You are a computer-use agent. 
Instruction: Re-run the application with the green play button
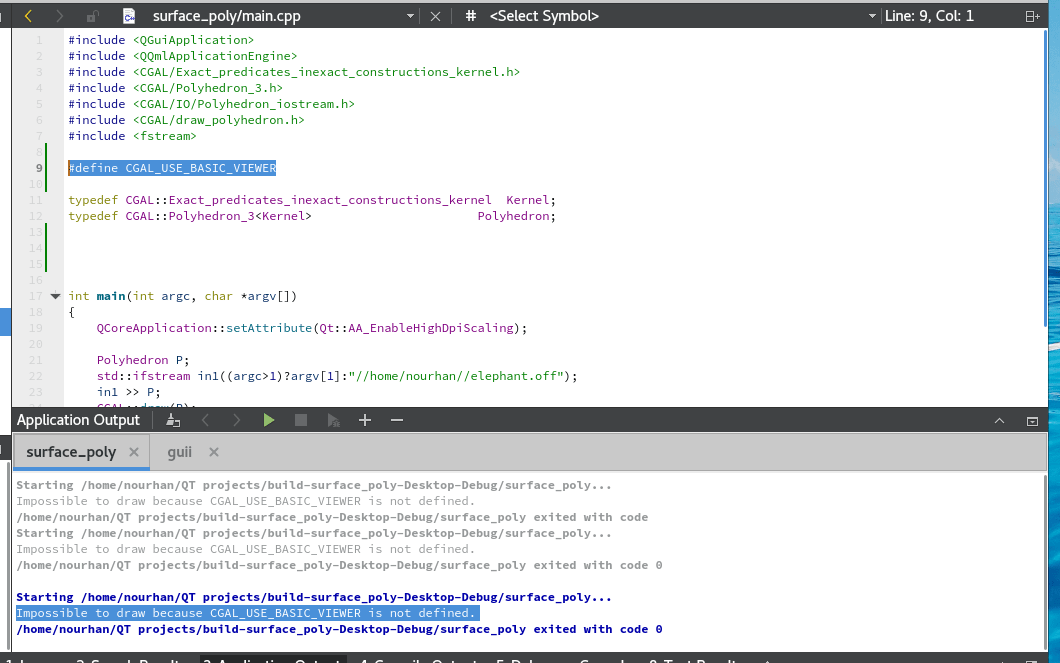click(268, 420)
